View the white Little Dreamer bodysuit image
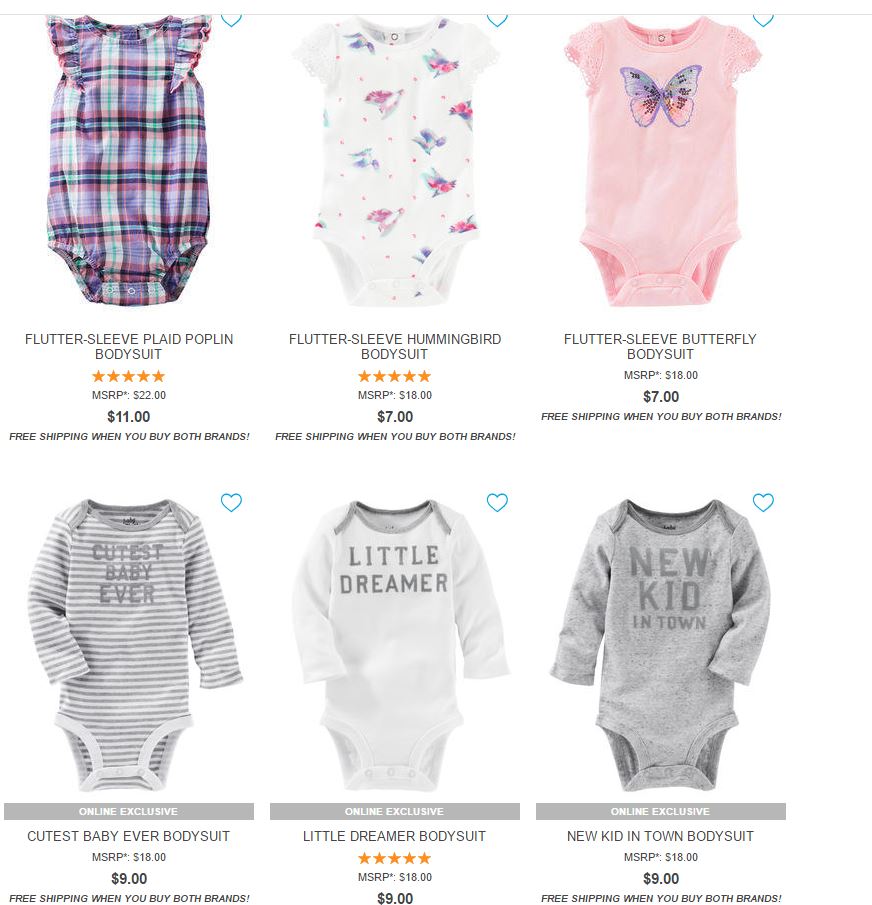 click(x=399, y=645)
